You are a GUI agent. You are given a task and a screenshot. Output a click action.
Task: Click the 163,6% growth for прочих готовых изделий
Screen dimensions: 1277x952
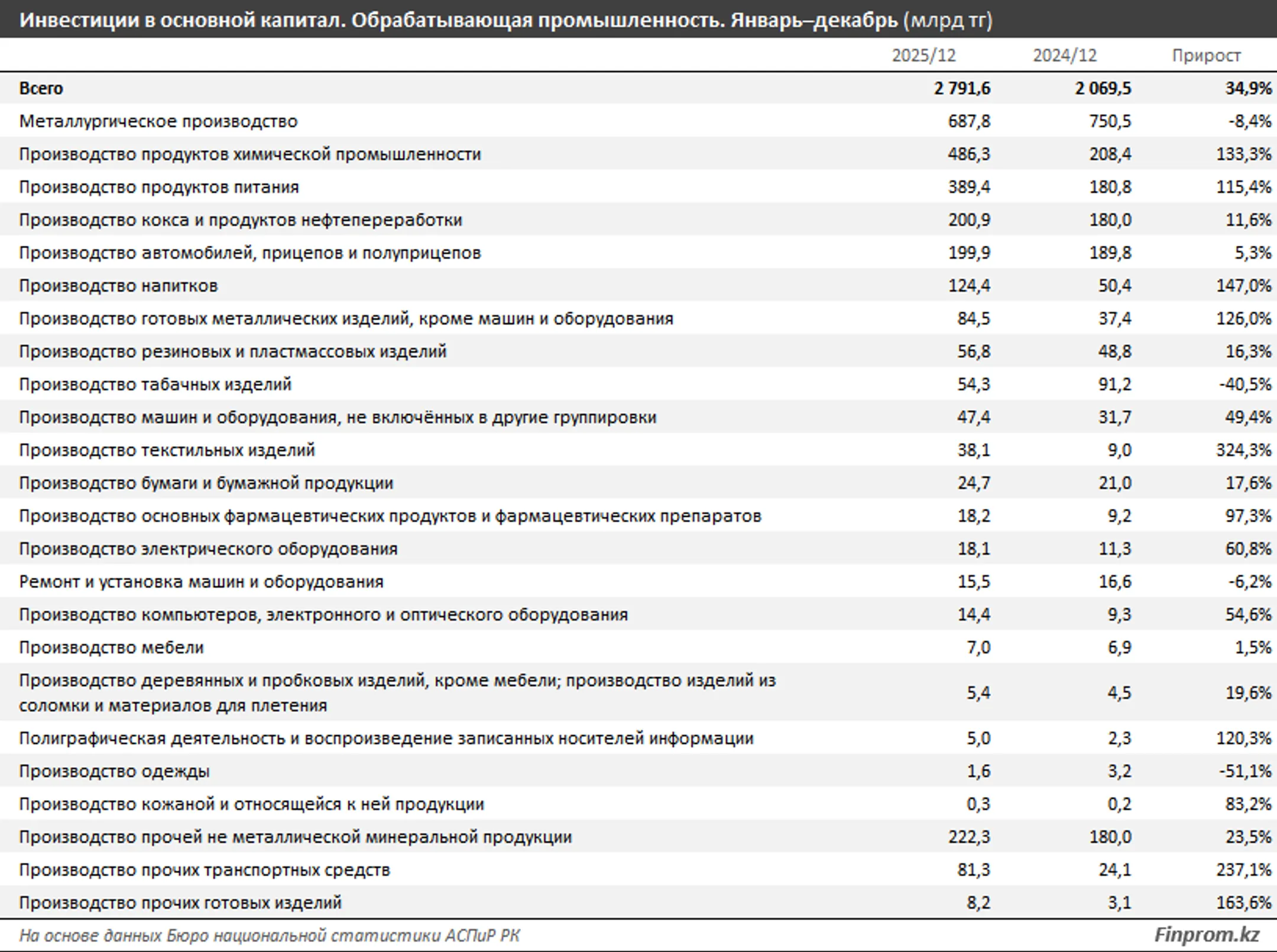point(1243,902)
